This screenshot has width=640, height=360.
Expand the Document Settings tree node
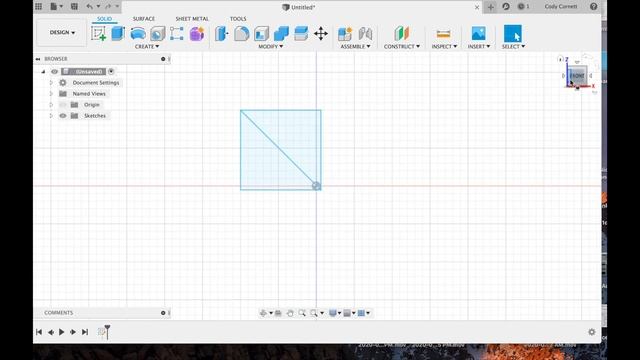[51, 83]
